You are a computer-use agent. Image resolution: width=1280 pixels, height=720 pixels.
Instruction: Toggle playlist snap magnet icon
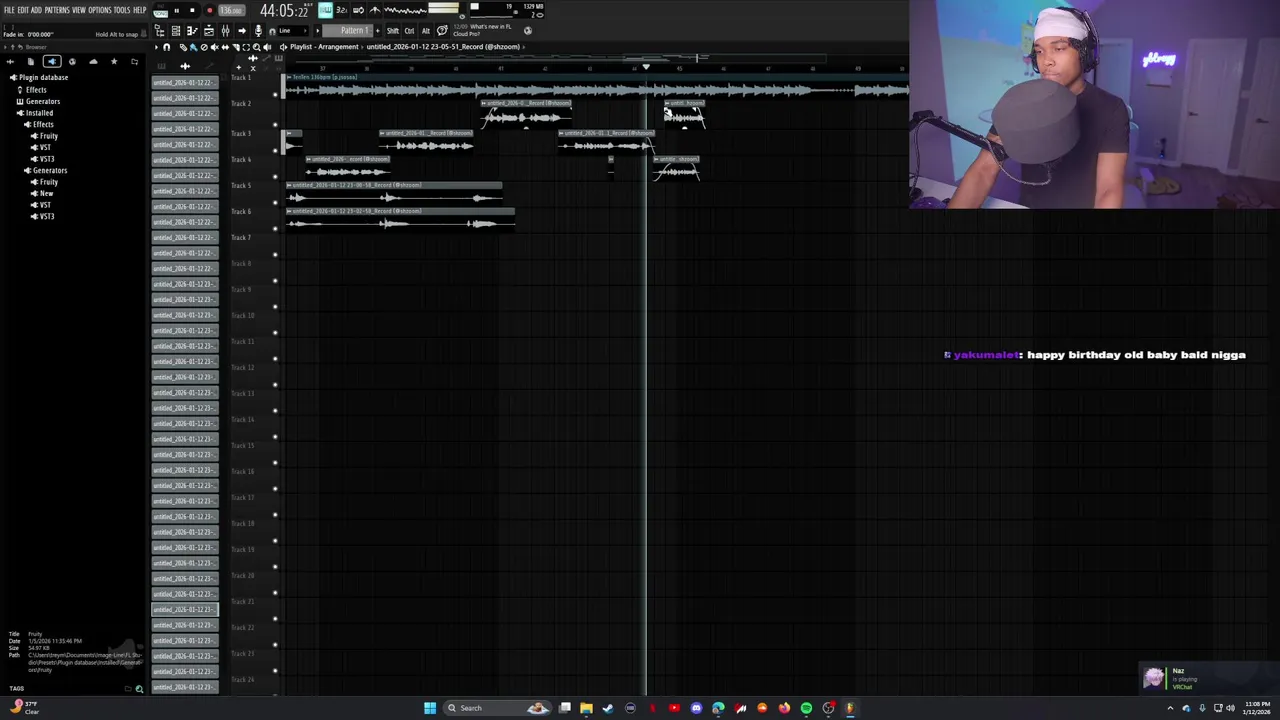click(x=166, y=47)
